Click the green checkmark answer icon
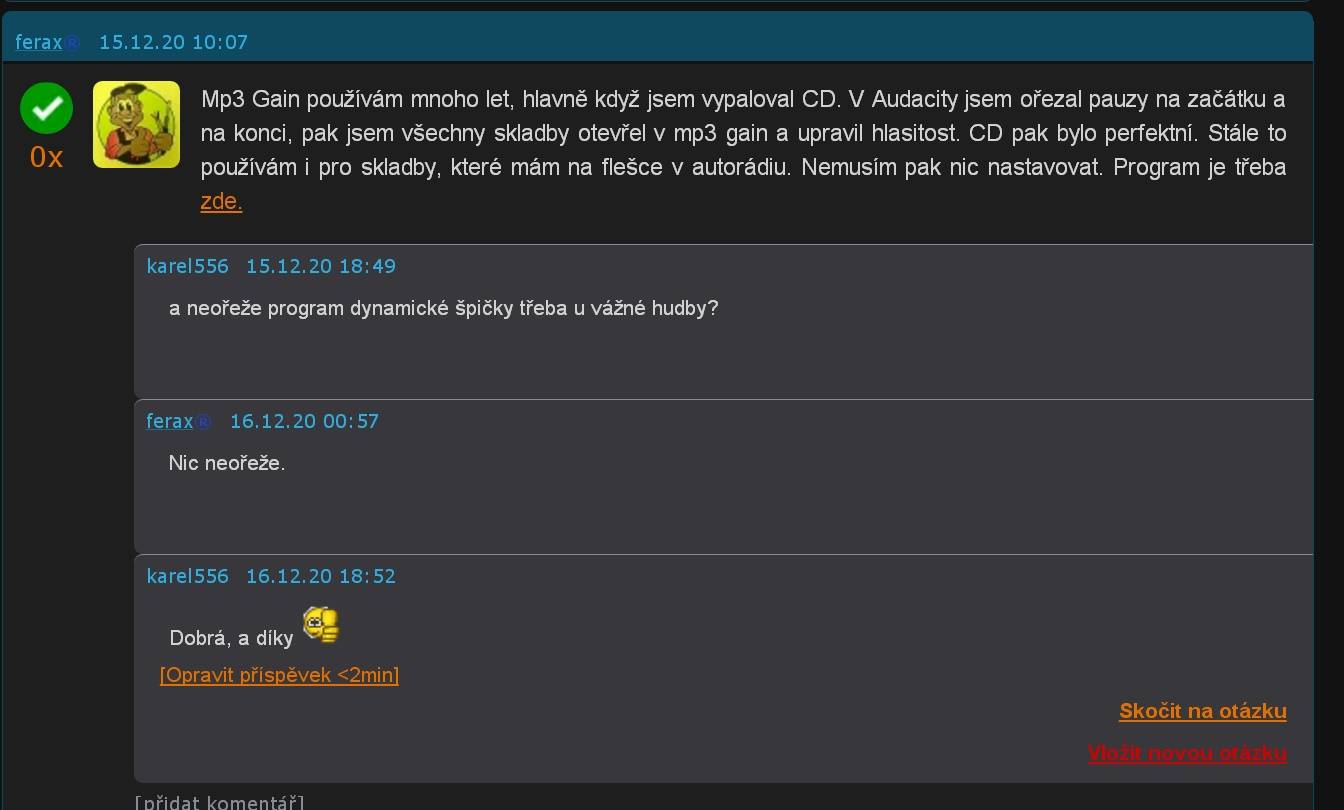This screenshot has height=810, width=1344. point(47,108)
